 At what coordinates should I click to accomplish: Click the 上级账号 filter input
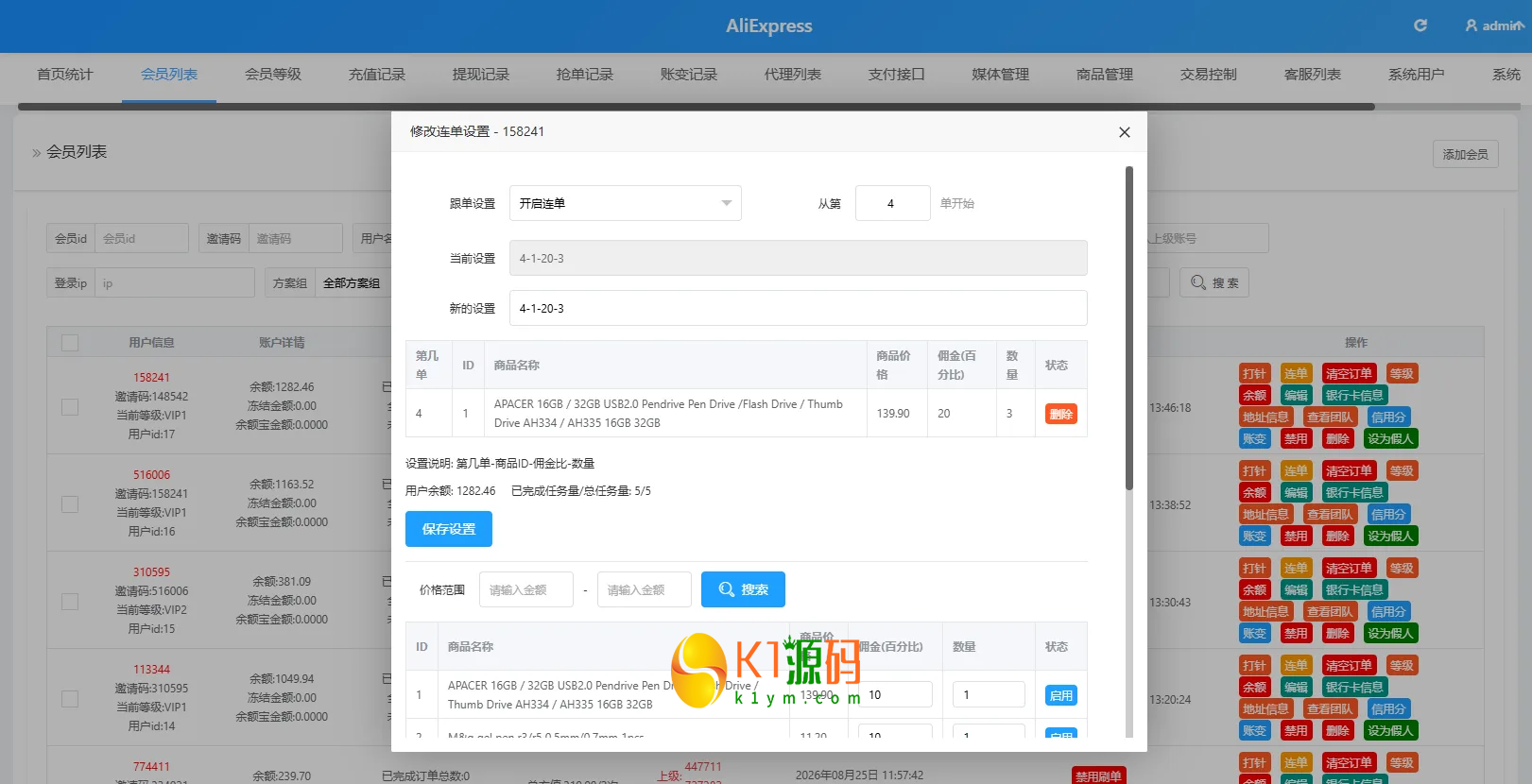pos(1207,239)
